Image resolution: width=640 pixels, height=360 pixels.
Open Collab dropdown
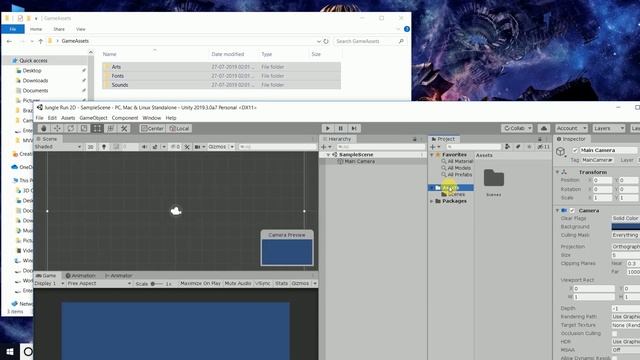tap(517, 128)
